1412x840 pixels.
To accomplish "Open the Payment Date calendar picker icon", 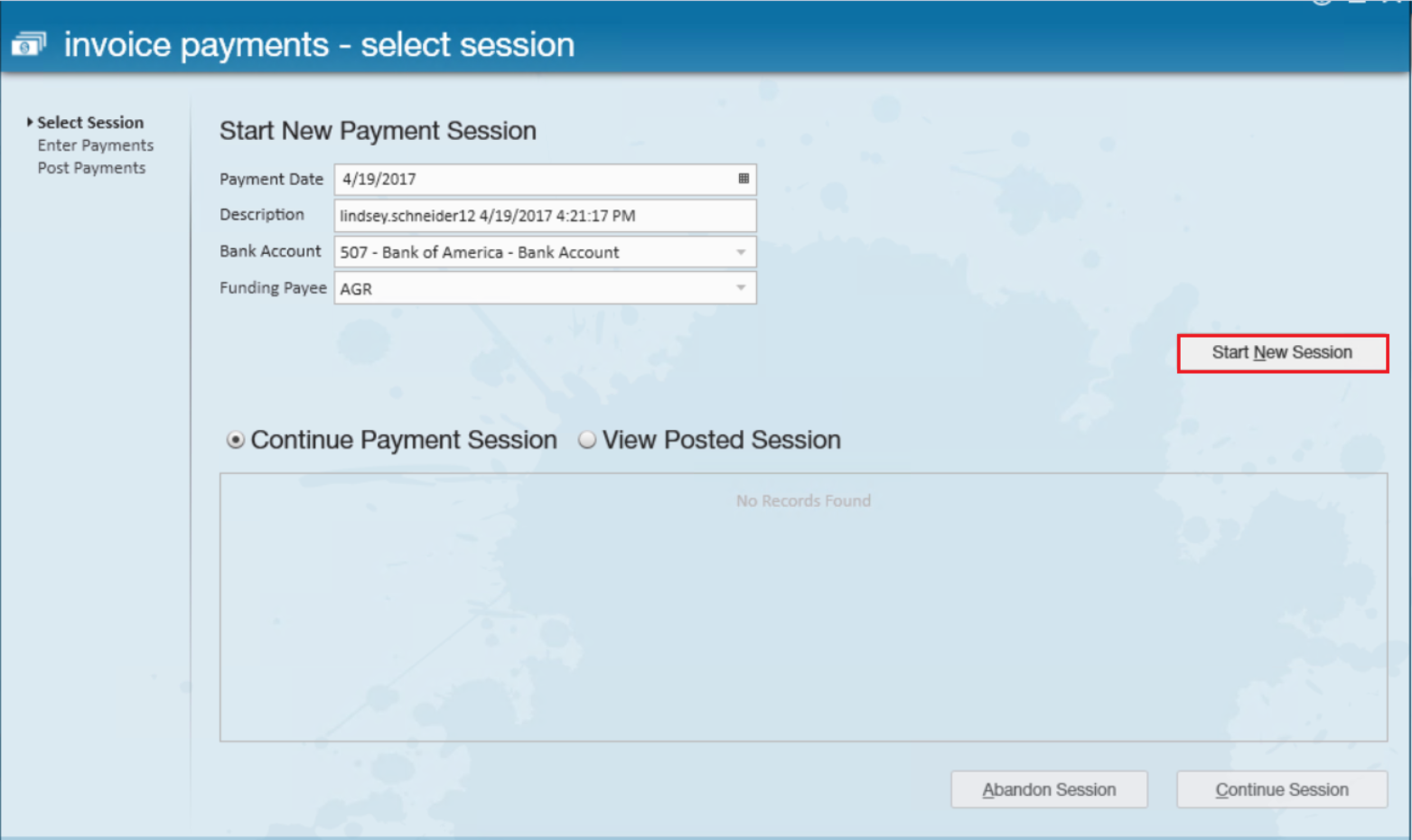I will click(743, 179).
